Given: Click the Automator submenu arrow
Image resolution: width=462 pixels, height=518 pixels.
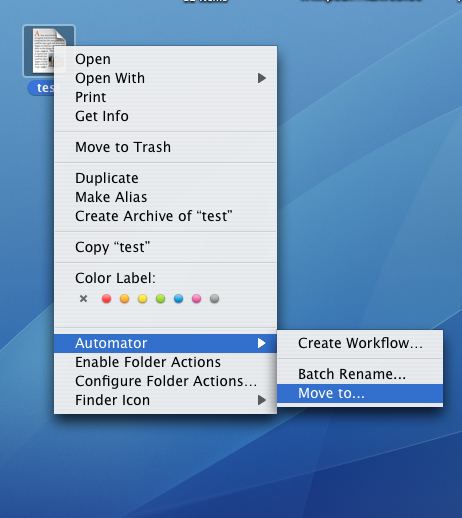Looking at the screenshot, I should coord(262,343).
